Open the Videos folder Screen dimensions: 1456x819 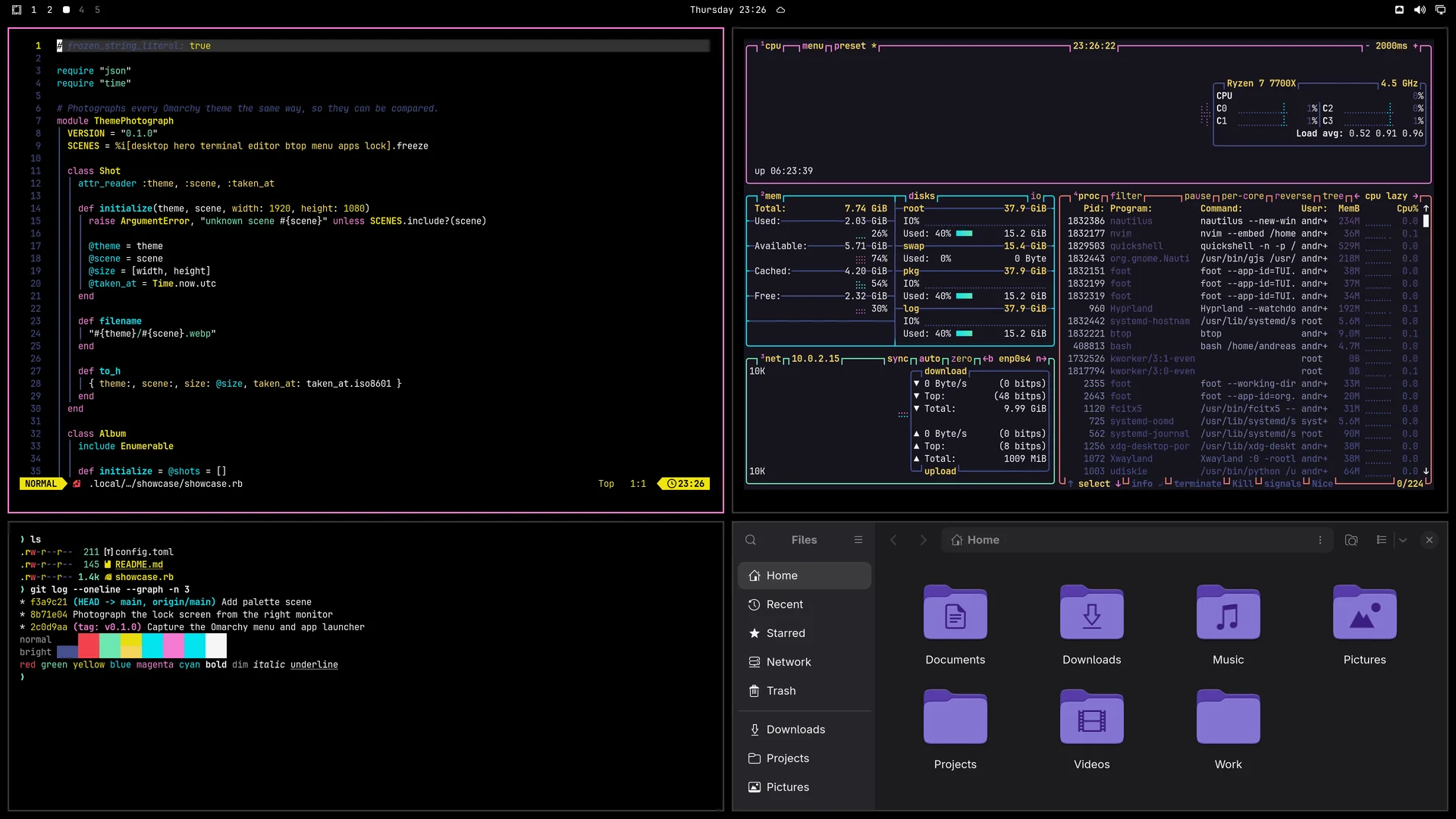1092,730
